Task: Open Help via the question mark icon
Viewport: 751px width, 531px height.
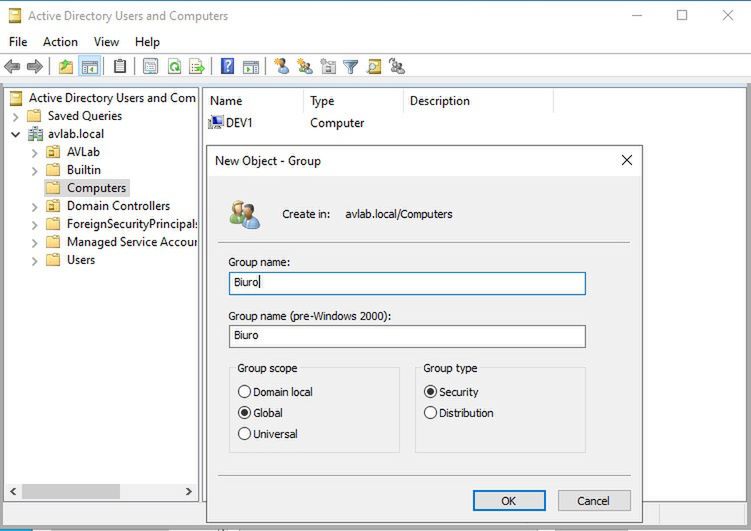Action: 228,67
